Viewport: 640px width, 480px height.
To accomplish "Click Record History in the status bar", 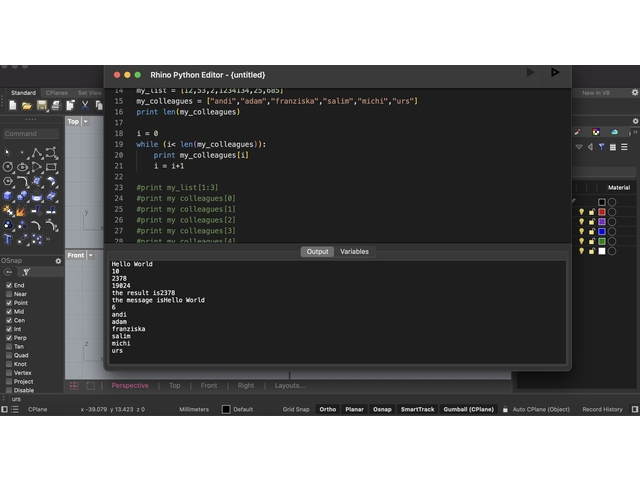I will pyautogui.click(x=602, y=409).
